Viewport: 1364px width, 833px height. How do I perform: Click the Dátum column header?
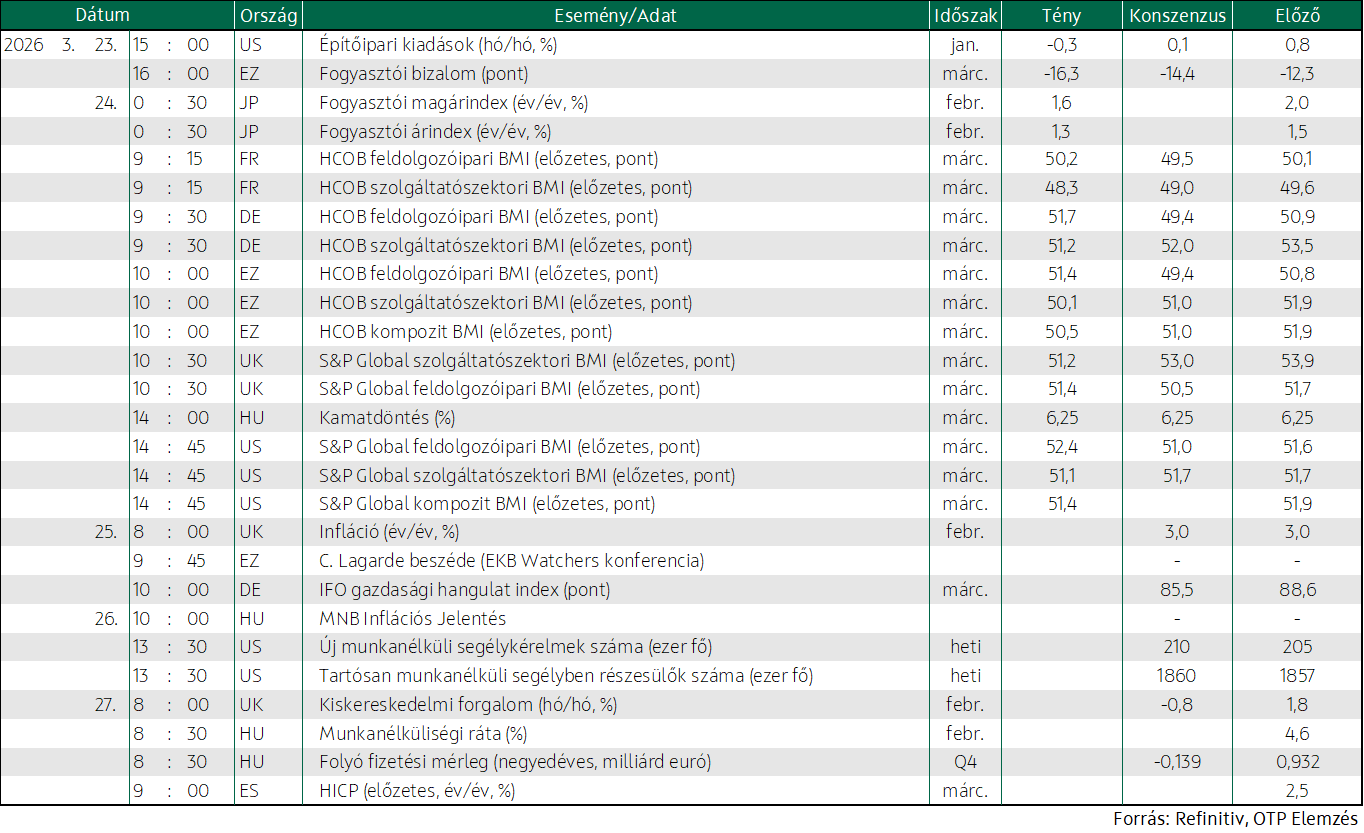pos(102,15)
